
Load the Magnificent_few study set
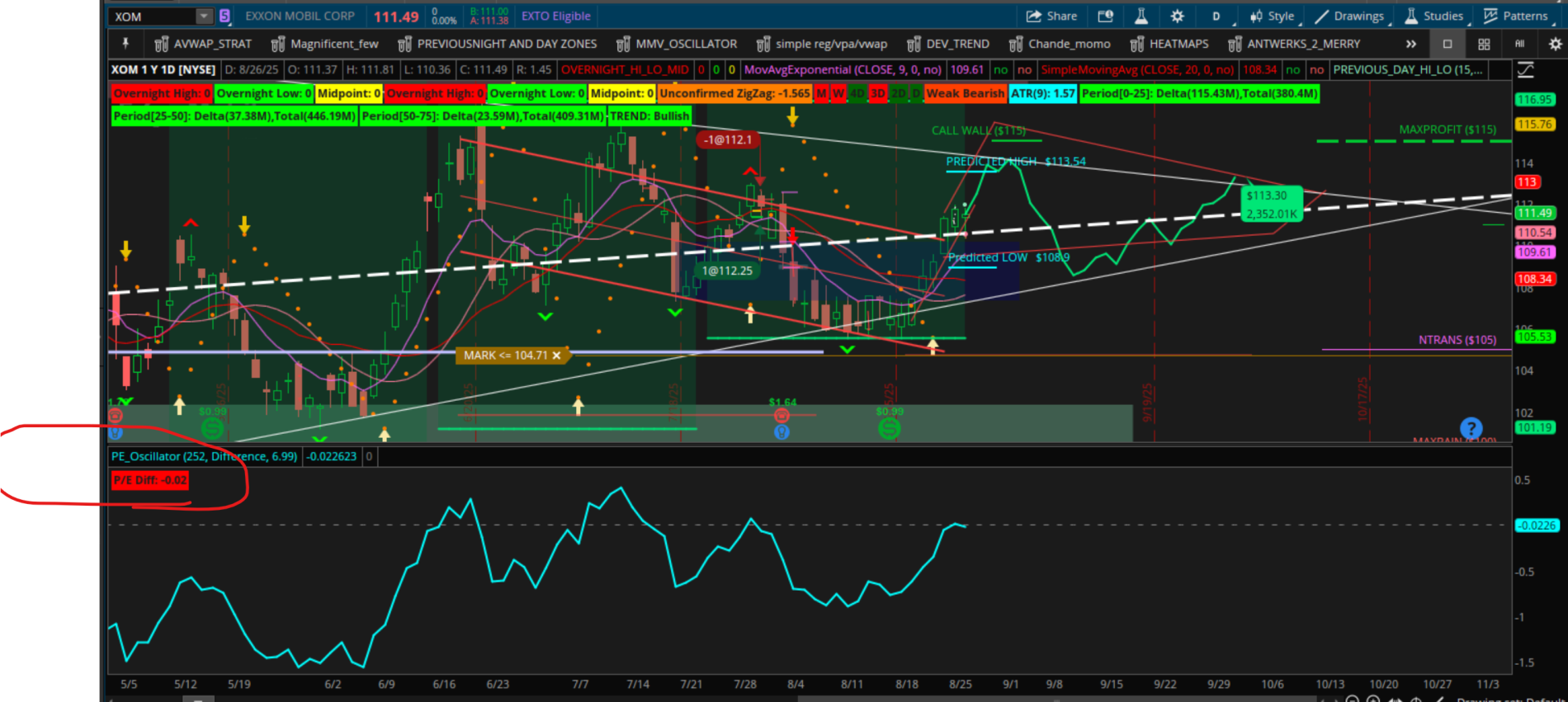(325, 44)
